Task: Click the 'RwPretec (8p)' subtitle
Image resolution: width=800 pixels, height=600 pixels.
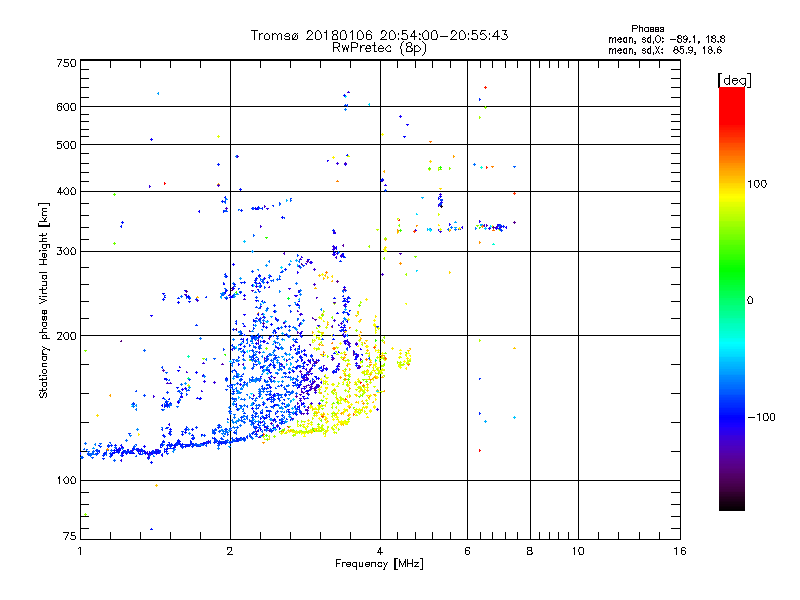Action: coord(379,48)
